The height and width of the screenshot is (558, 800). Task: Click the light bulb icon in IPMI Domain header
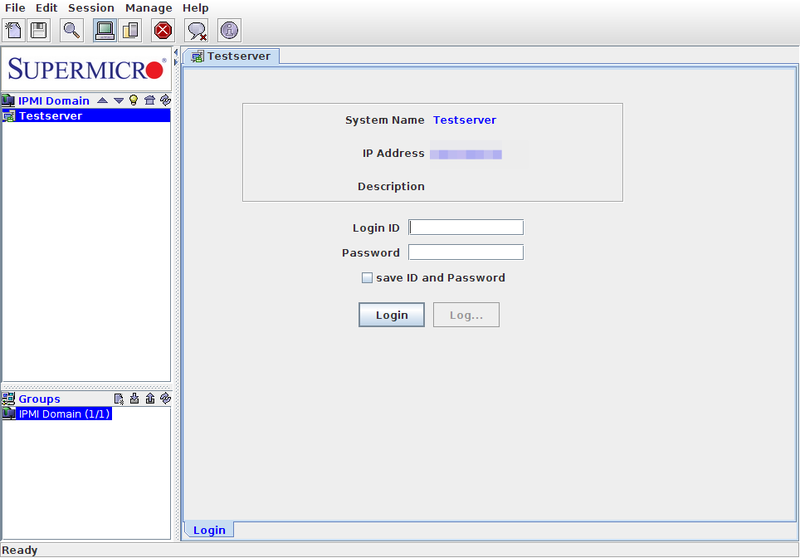134,100
